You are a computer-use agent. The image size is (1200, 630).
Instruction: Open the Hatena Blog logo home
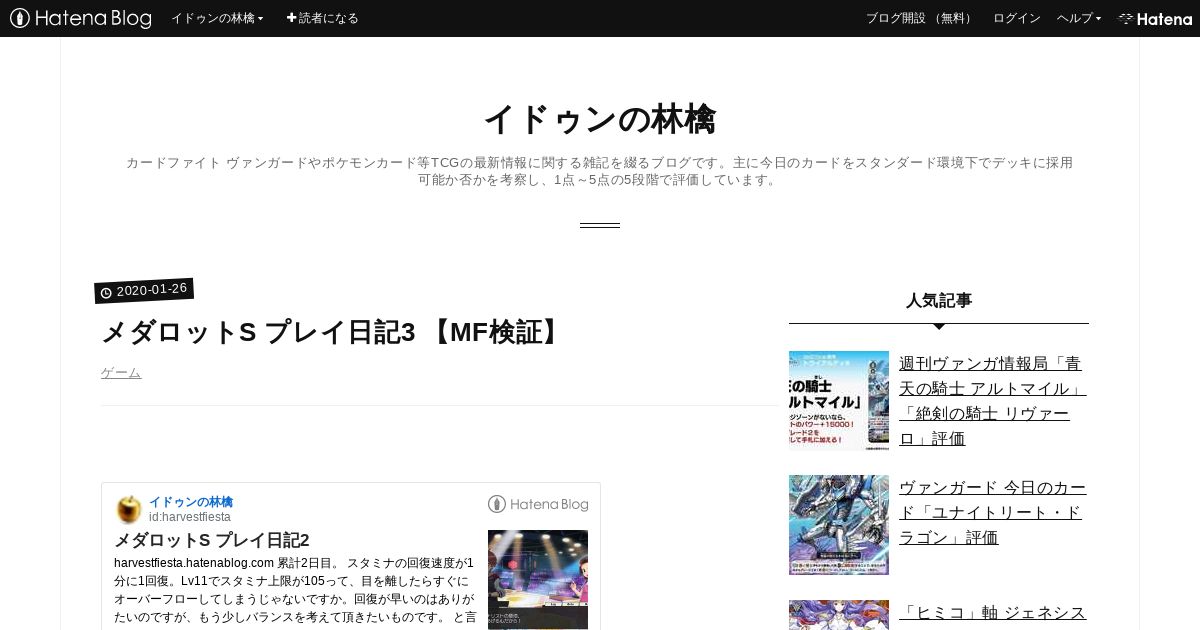click(x=81, y=18)
